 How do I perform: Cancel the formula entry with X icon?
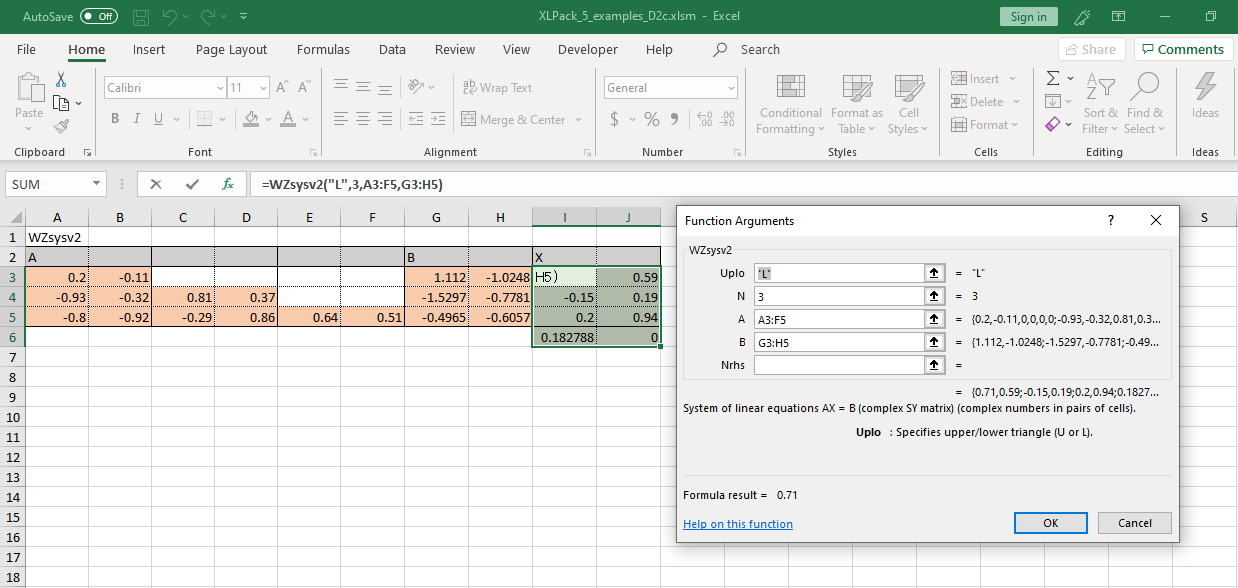(x=155, y=184)
